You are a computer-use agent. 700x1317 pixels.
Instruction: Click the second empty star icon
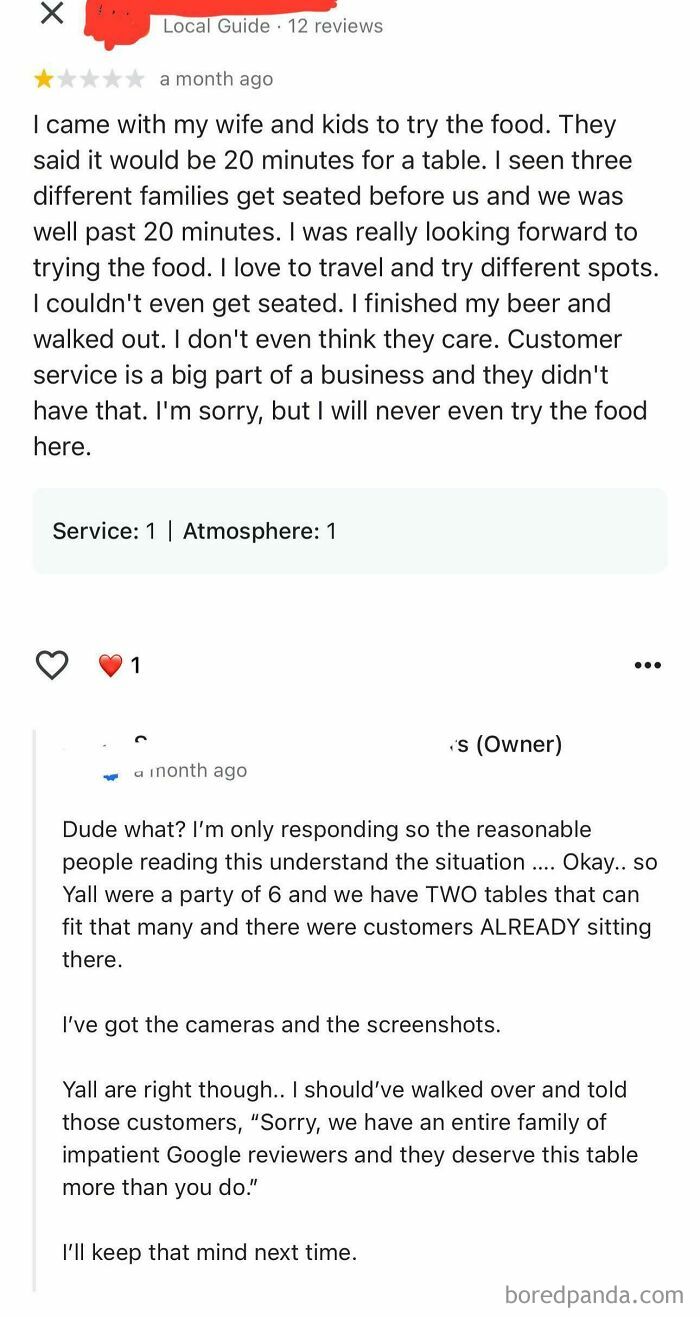point(67,78)
